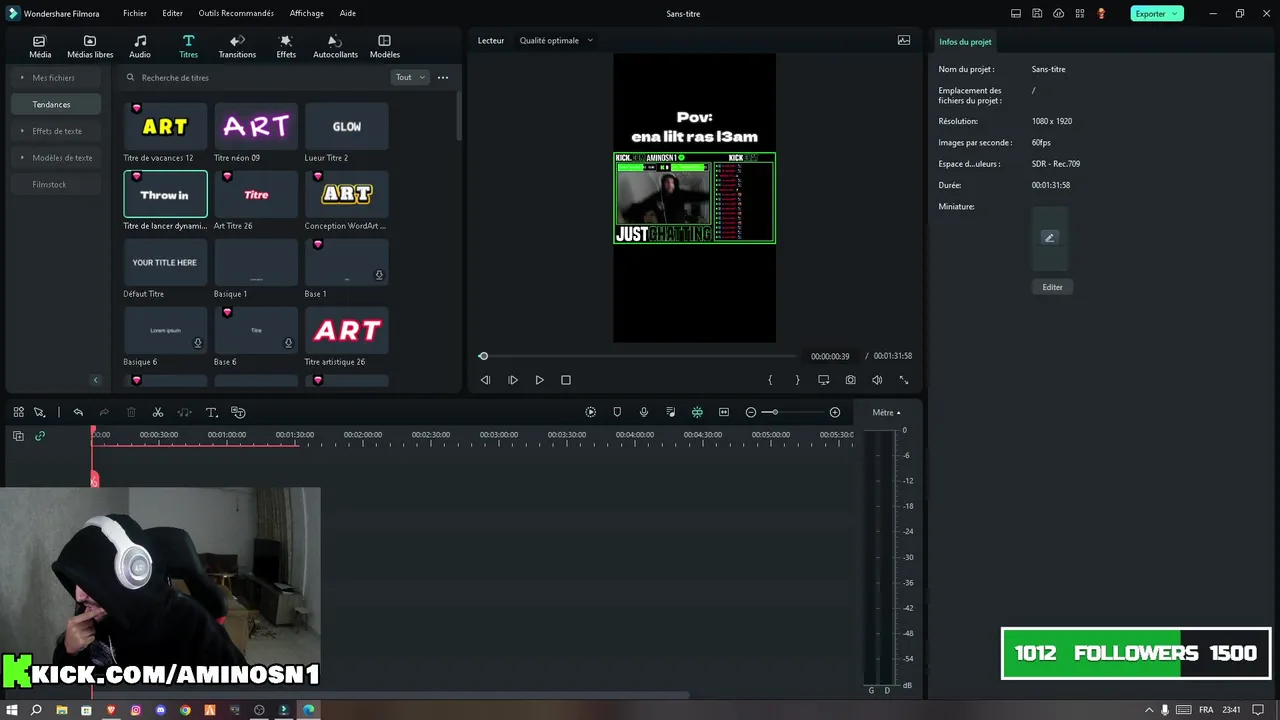Click the timeline render preview icon
The height and width of the screenshot is (720, 1280).
(x=590, y=412)
